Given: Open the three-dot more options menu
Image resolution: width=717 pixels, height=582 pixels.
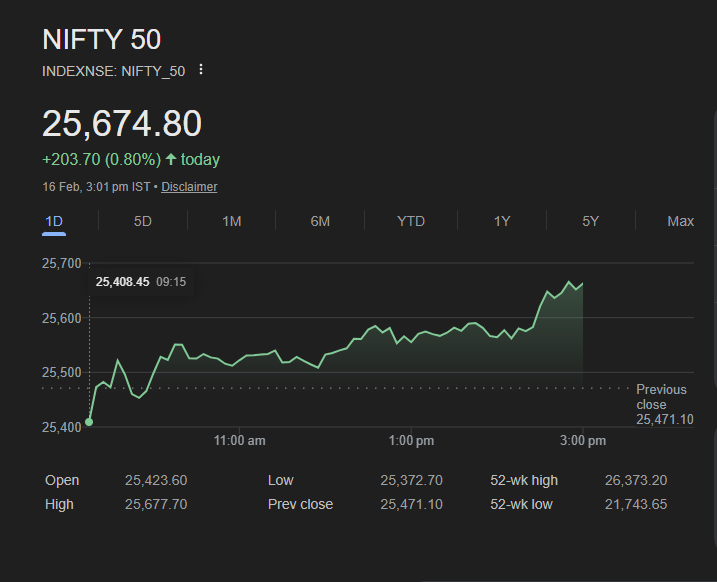Looking at the screenshot, I should pyautogui.click(x=201, y=70).
